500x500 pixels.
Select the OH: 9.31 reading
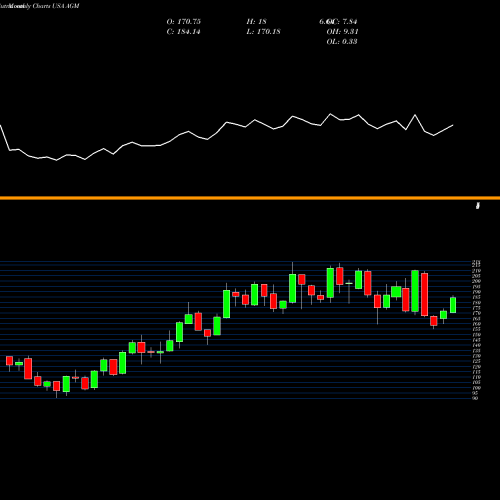click(342, 32)
